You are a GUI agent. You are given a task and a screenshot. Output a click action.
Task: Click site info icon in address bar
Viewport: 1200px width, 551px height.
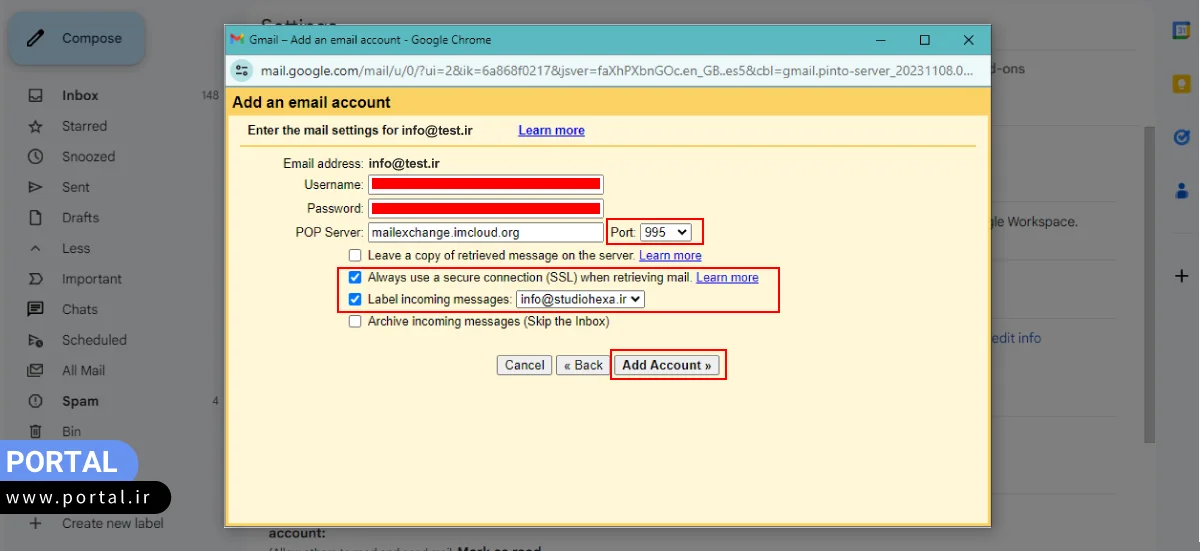pyautogui.click(x=242, y=70)
